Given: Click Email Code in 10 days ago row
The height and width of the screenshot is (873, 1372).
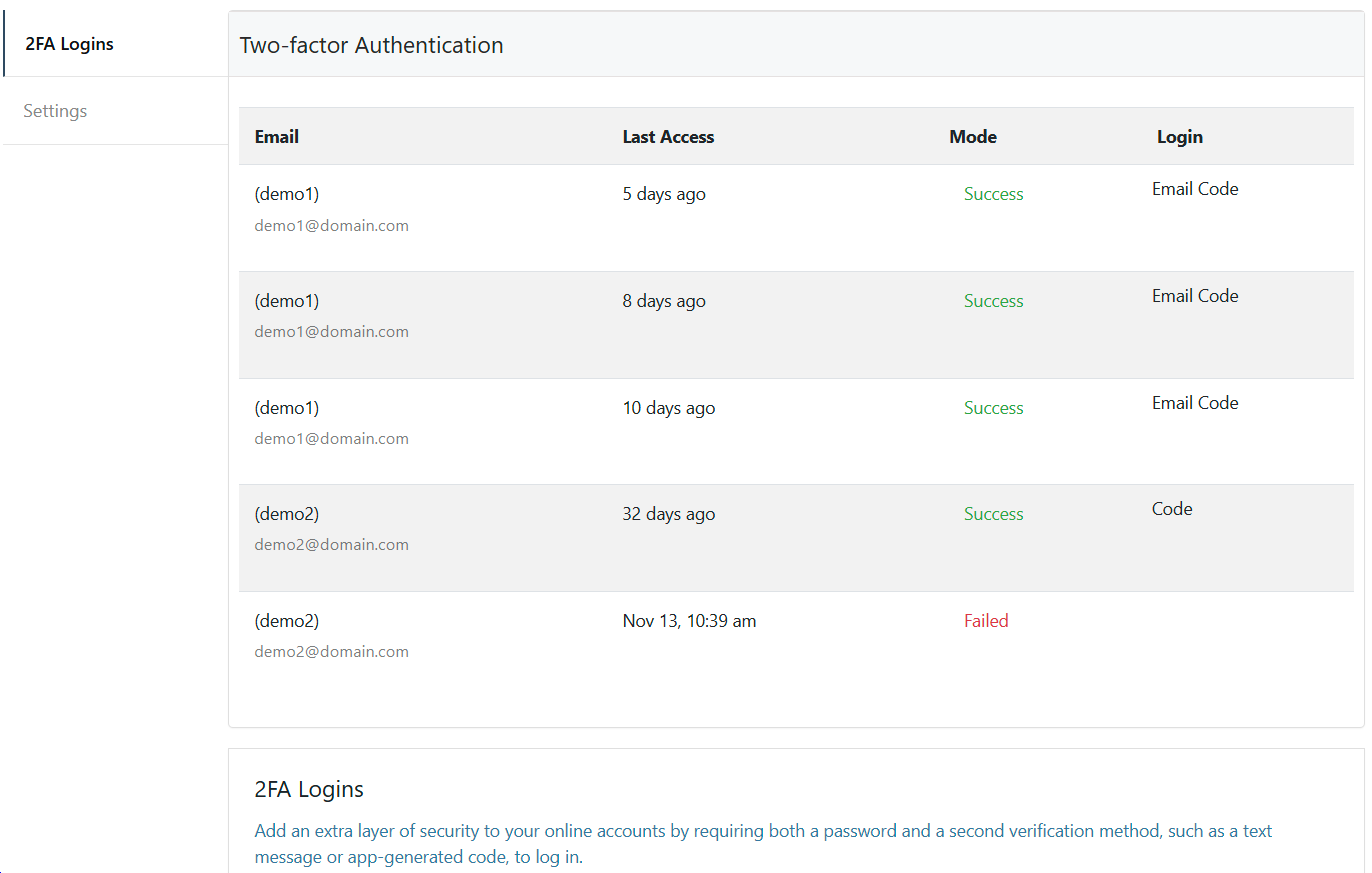Looking at the screenshot, I should click(1195, 403).
